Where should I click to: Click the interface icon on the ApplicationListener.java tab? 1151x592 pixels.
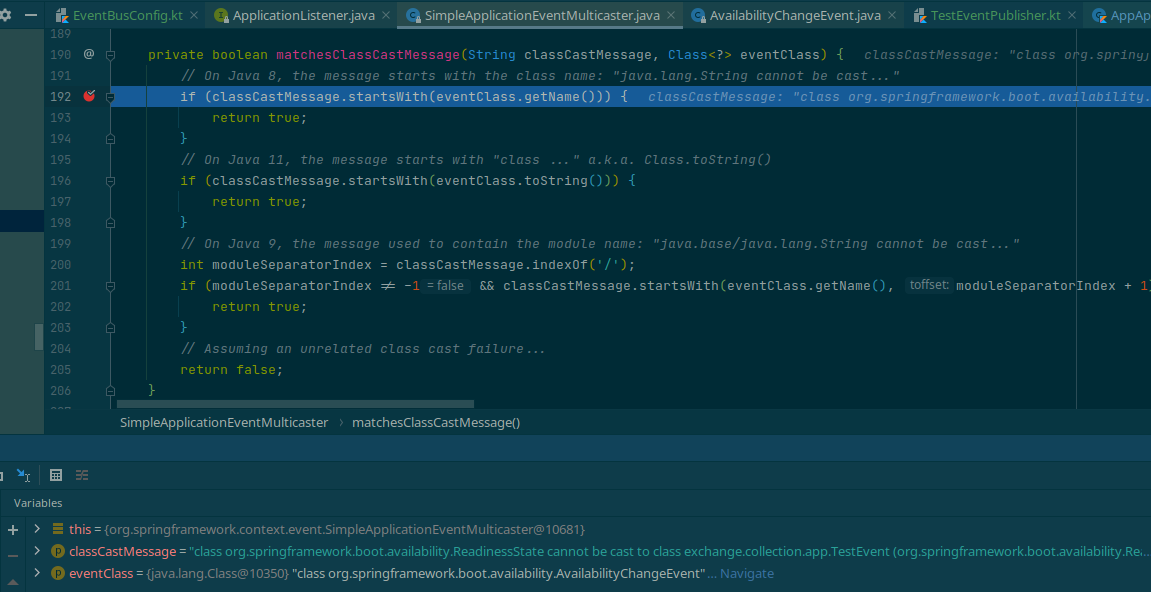pyautogui.click(x=221, y=15)
